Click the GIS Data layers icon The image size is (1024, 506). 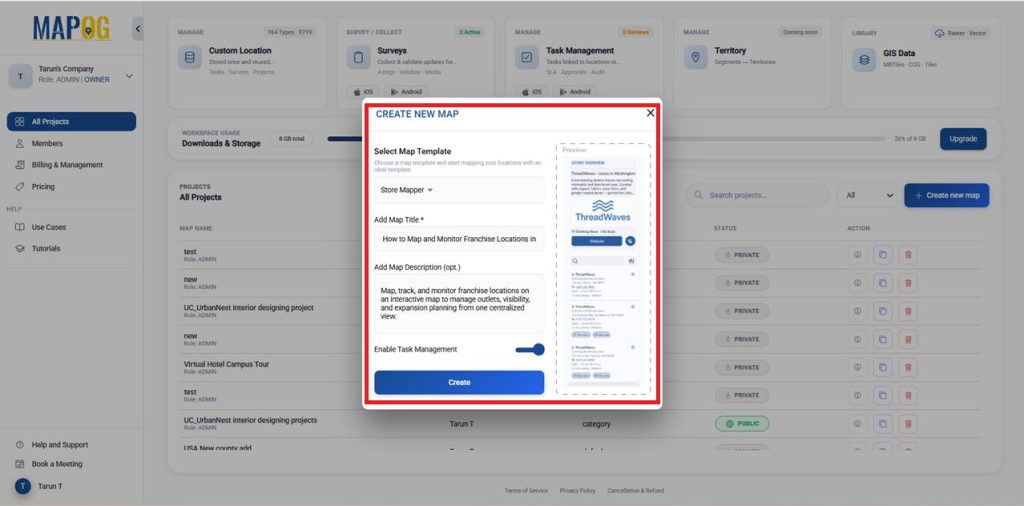864,59
